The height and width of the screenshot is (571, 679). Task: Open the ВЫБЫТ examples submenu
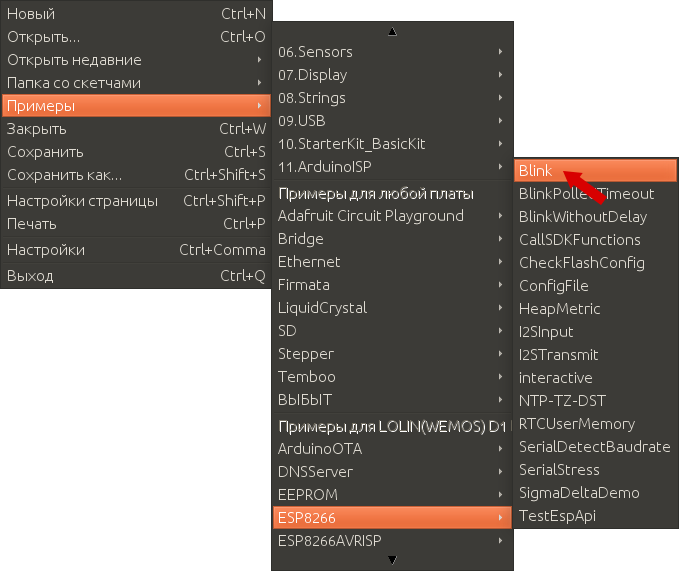[392, 399]
